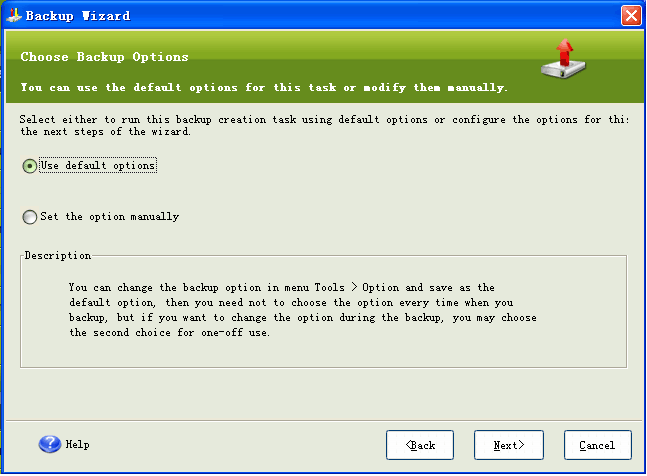This screenshot has height=476, width=647.
Task: Proceed using the Next button
Action: (x=509, y=445)
